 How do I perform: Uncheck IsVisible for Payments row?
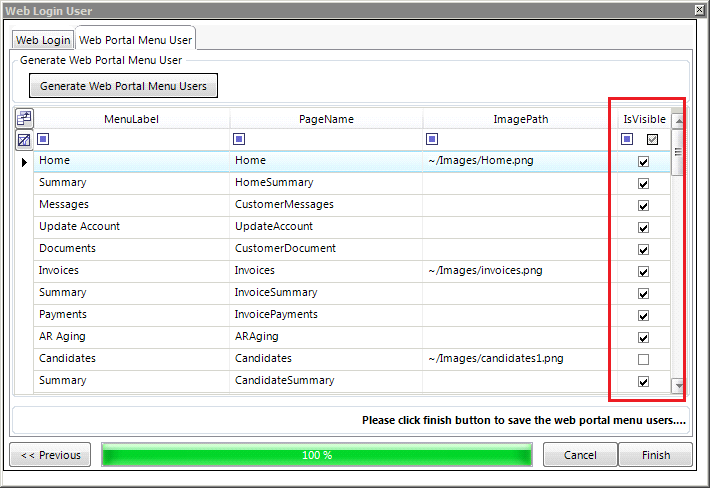click(643, 316)
